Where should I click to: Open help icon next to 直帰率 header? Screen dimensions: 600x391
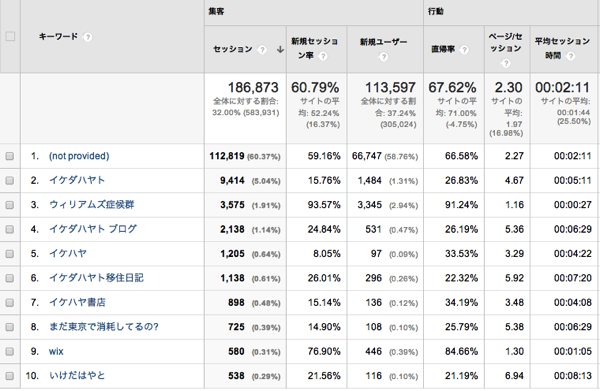click(x=464, y=50)
